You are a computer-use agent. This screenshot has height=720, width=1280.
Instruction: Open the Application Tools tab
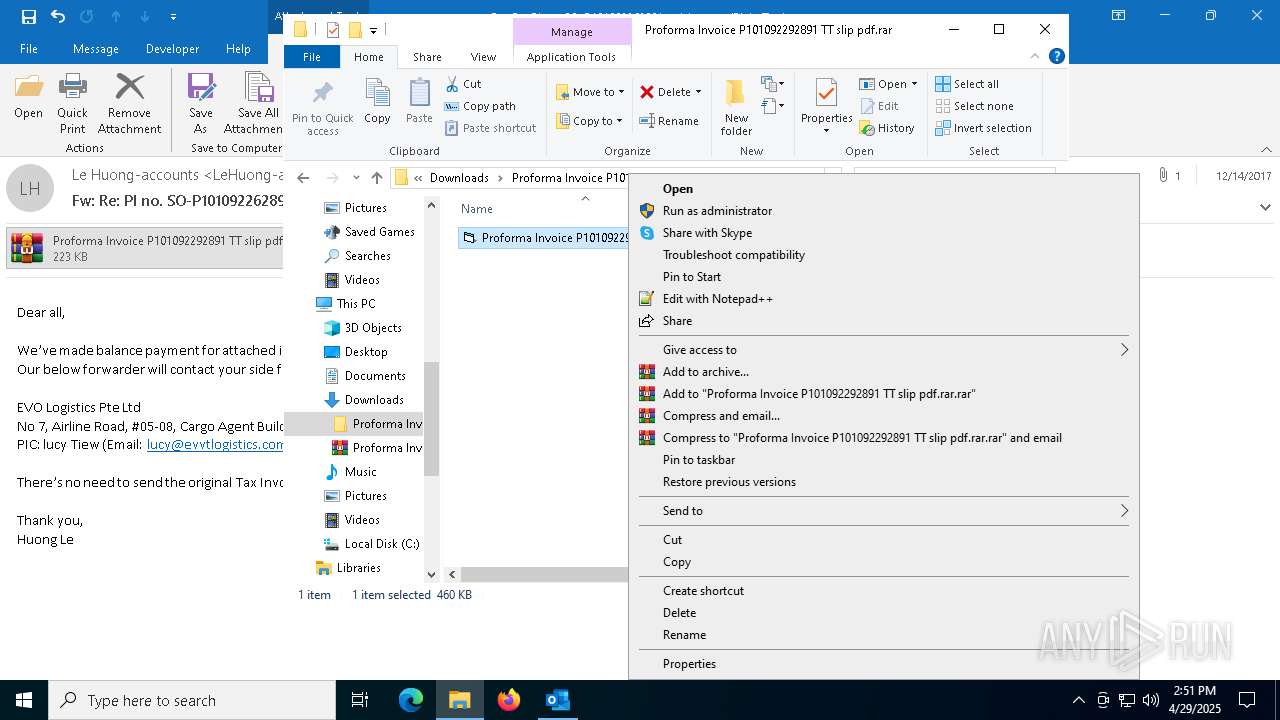571,57
